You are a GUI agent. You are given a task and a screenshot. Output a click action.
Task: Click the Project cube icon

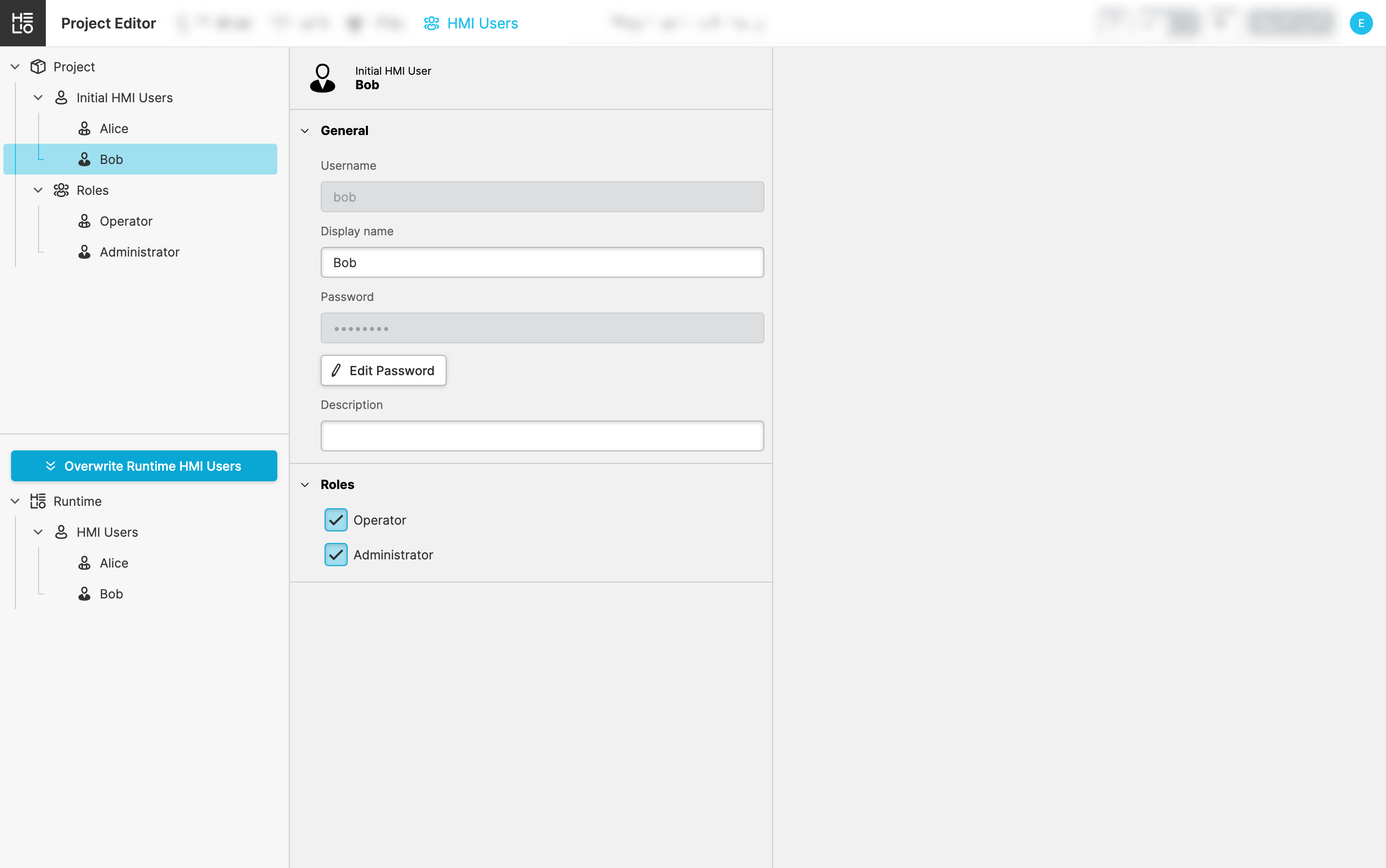38,67
